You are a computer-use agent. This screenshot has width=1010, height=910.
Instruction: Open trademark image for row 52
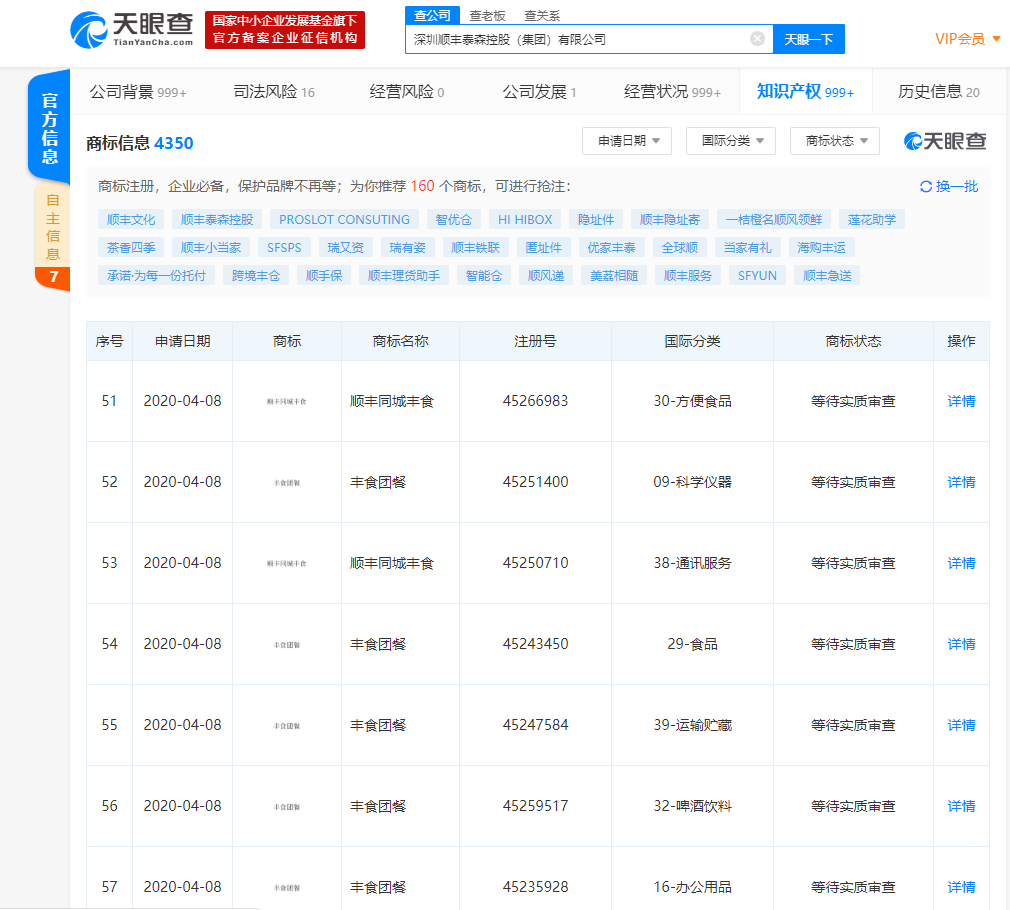[x=287, y=482]
